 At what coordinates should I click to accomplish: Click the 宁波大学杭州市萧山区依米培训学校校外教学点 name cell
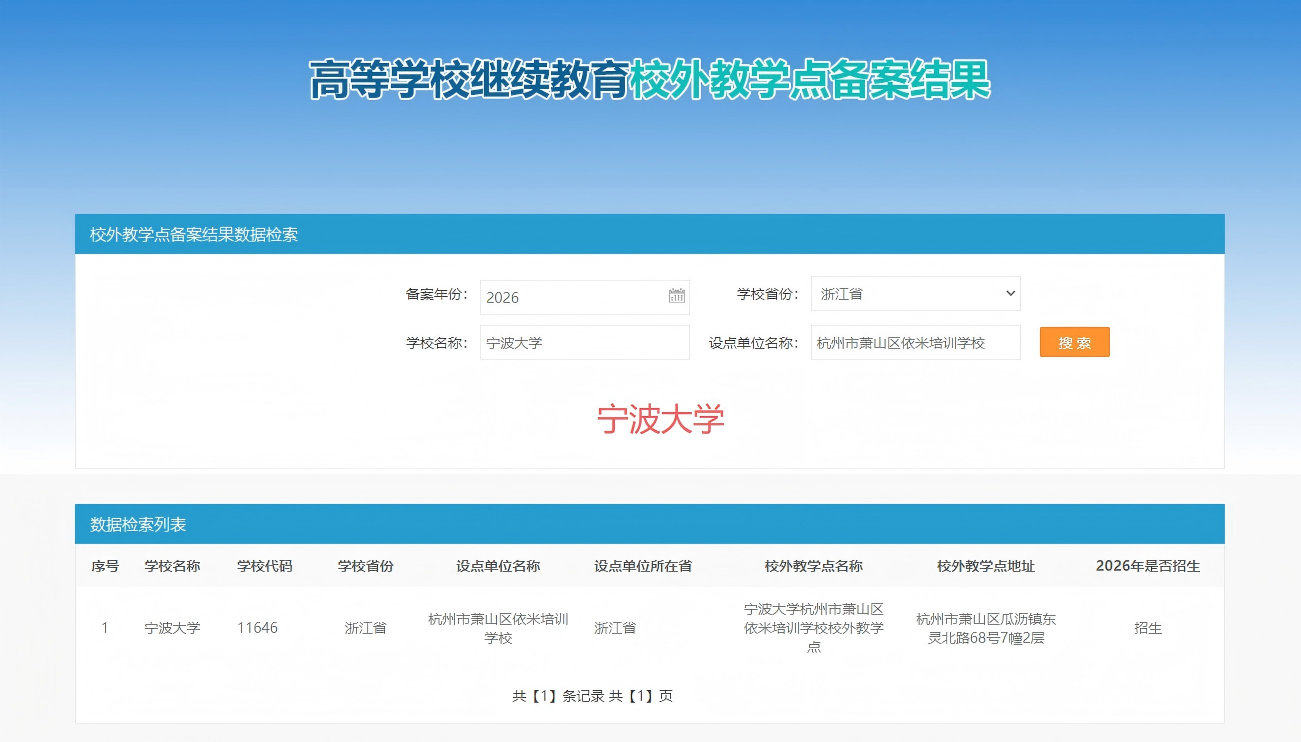(814, 628)
